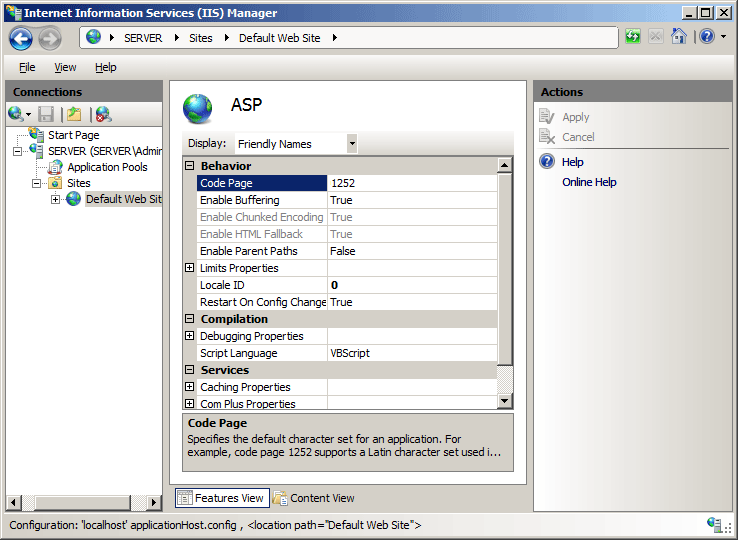Select the Locale ID property row
This screenshot has width=738, height=540.
point(347,285)
